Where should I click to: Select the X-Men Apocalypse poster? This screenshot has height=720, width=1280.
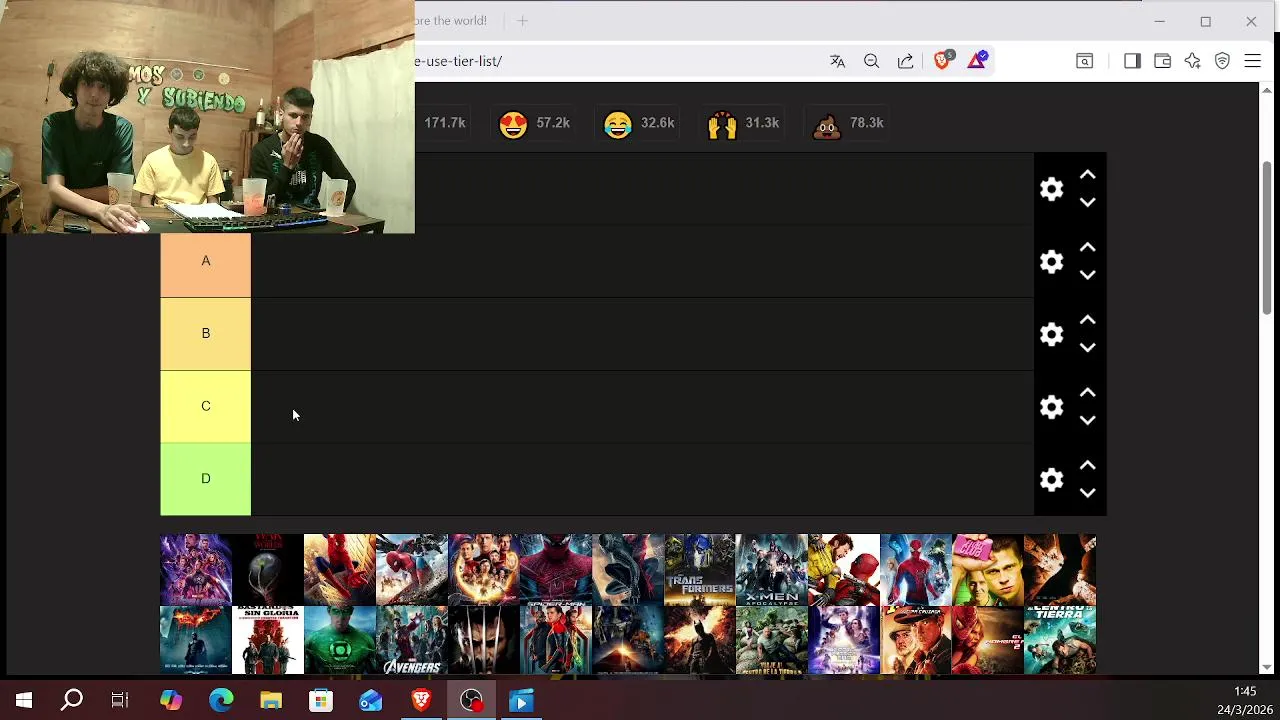[772, 569]
